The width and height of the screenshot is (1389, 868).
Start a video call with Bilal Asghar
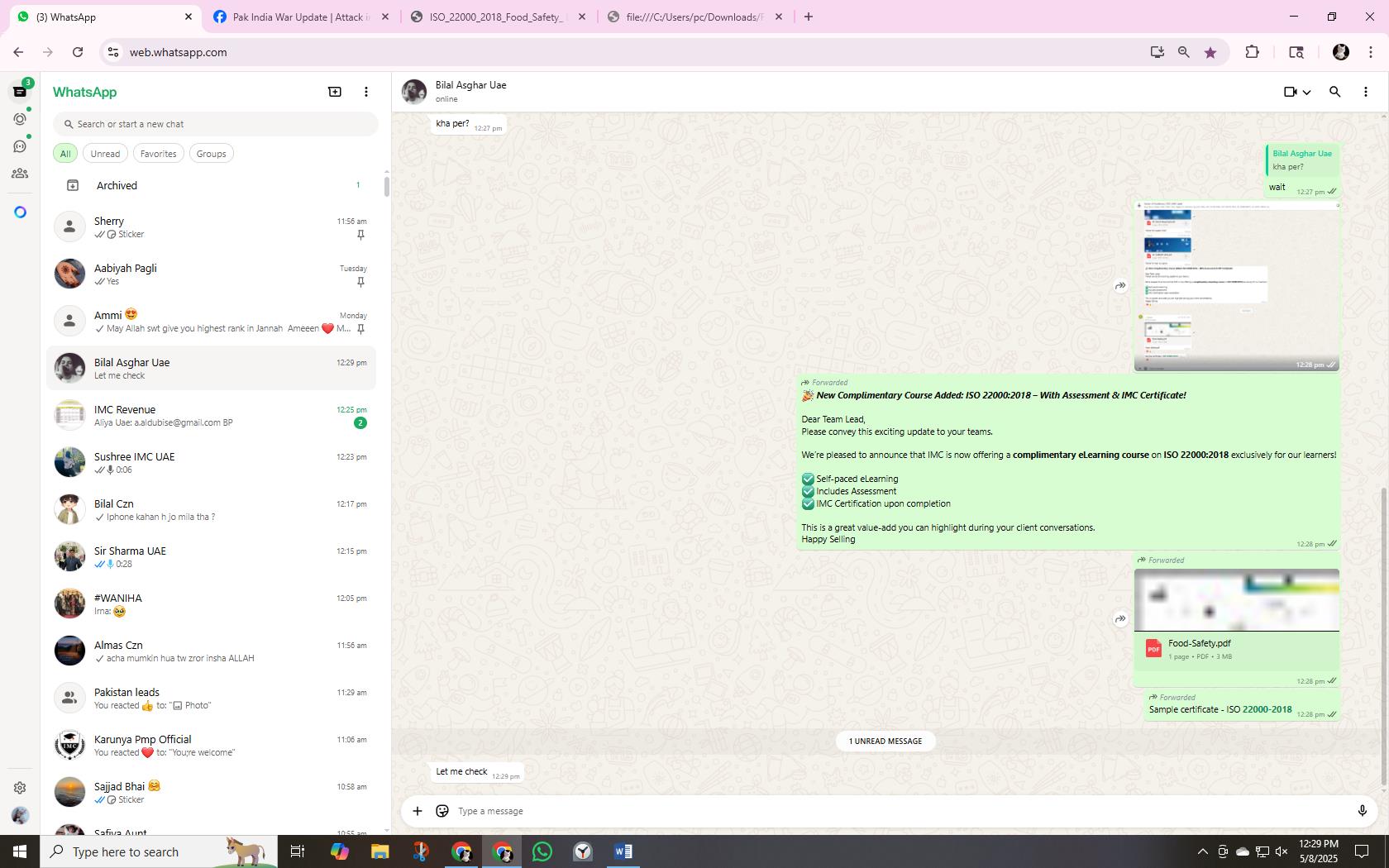(x=1290, y=92)
